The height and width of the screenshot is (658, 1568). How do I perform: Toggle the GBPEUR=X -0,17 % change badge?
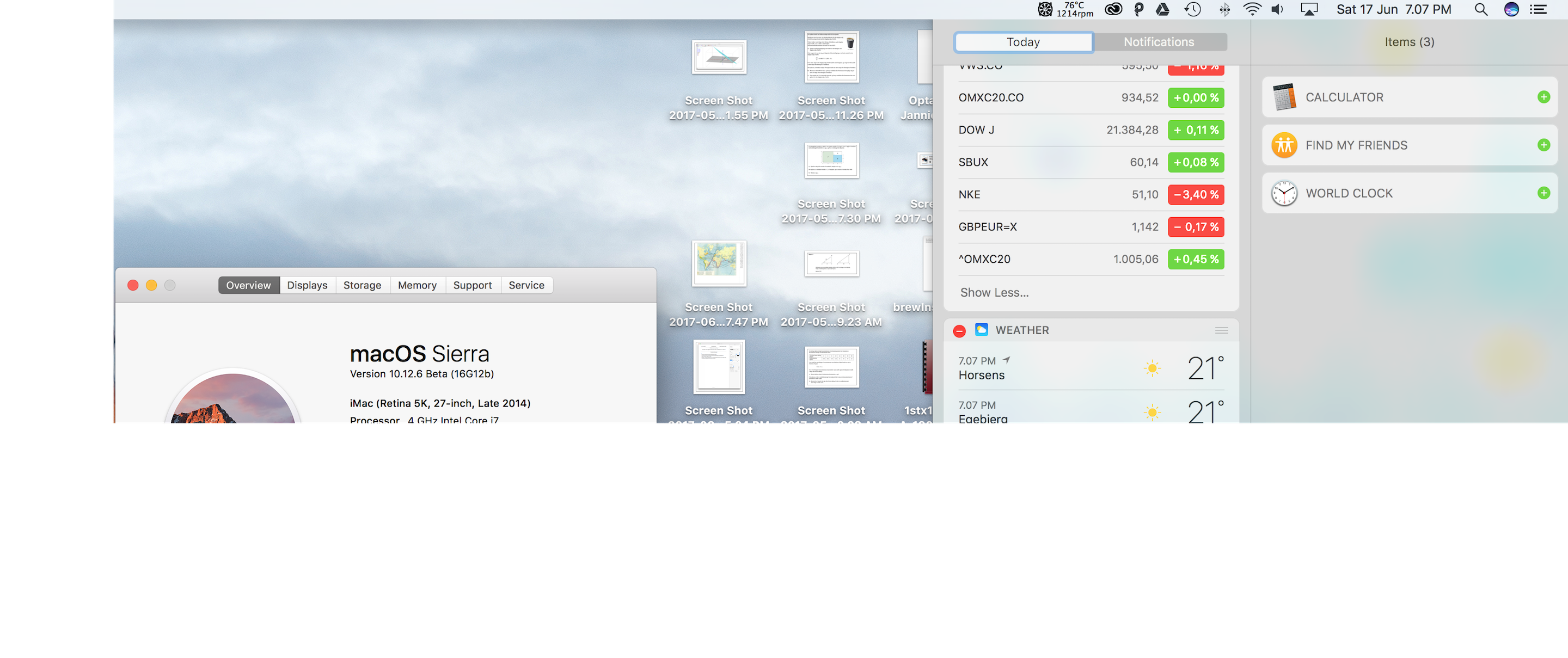(1196, 226)
